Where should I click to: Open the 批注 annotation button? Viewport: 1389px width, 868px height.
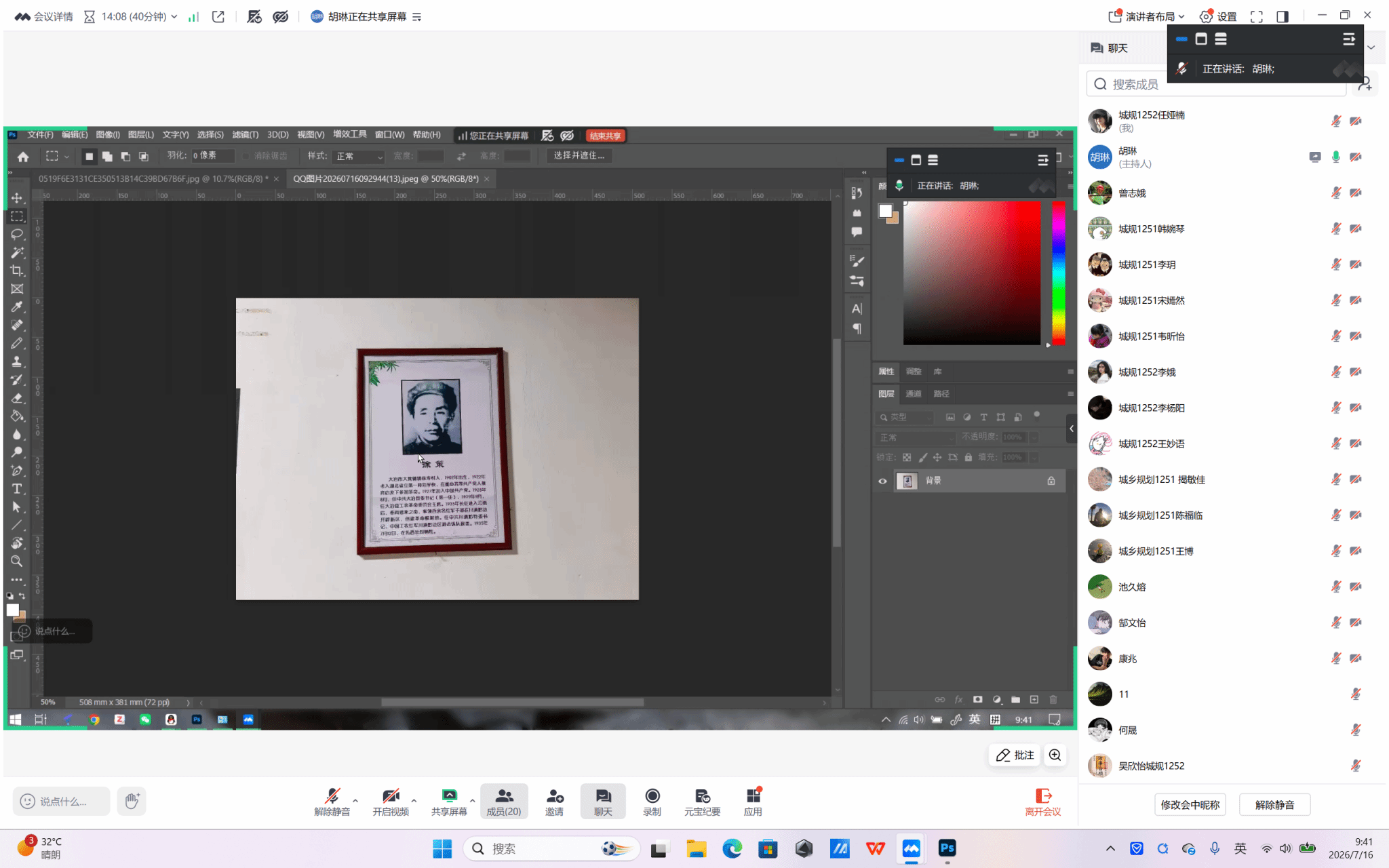(1015, 755)
